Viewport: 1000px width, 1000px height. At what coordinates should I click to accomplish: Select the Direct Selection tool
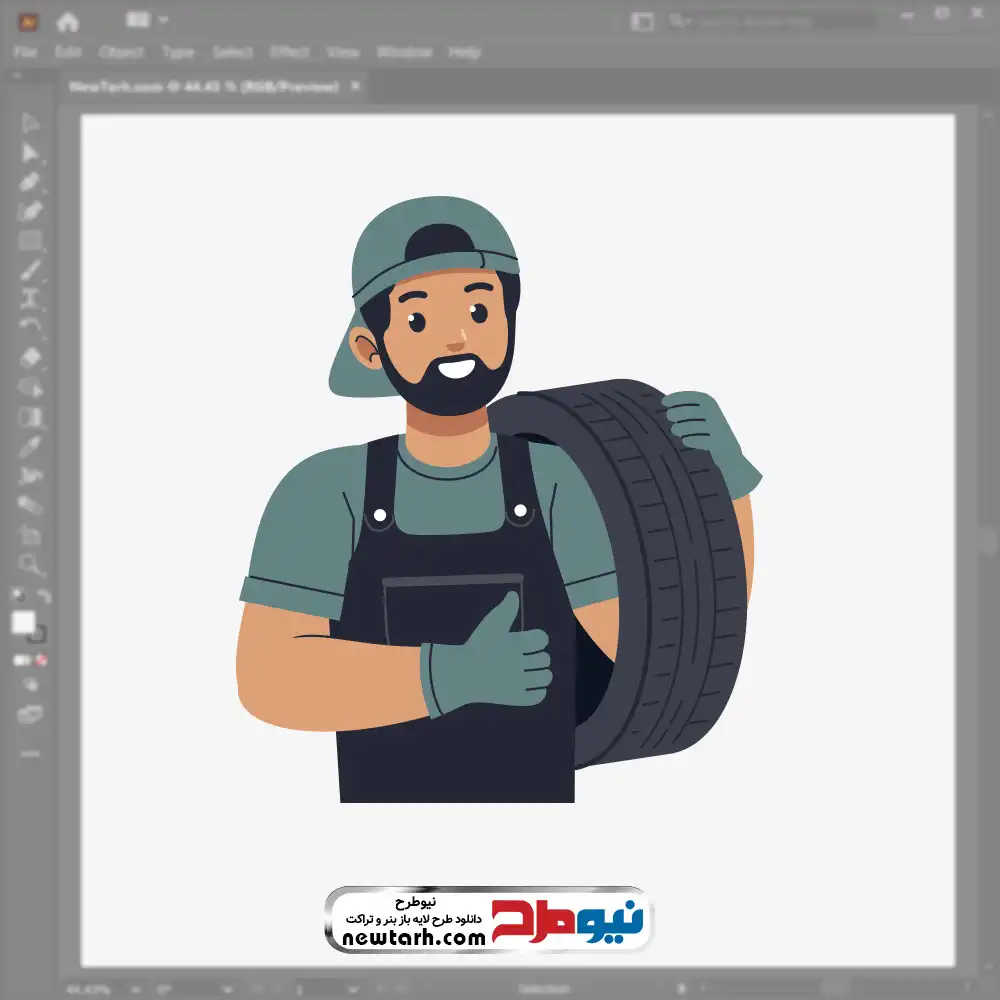[x=31, y=153]
